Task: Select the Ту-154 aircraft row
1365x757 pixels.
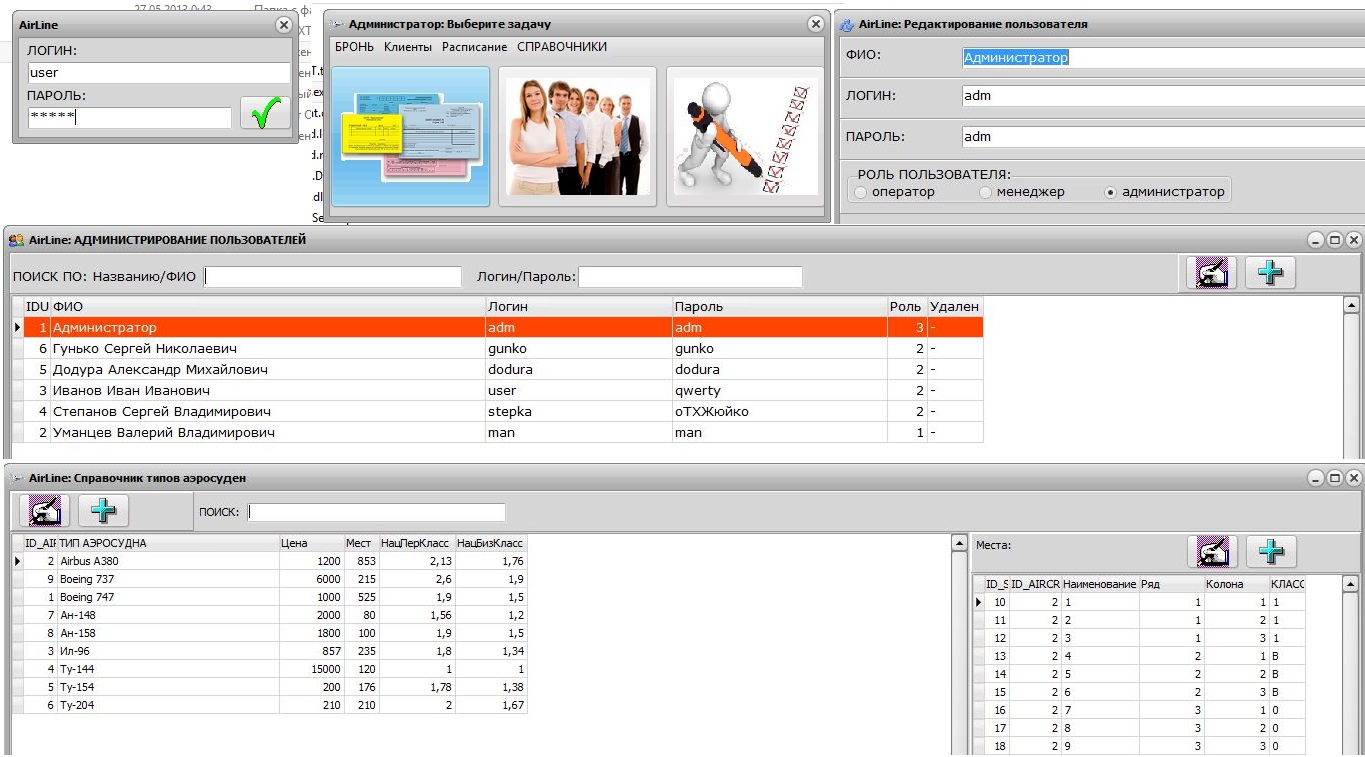Action: click(x=269, y=687)
